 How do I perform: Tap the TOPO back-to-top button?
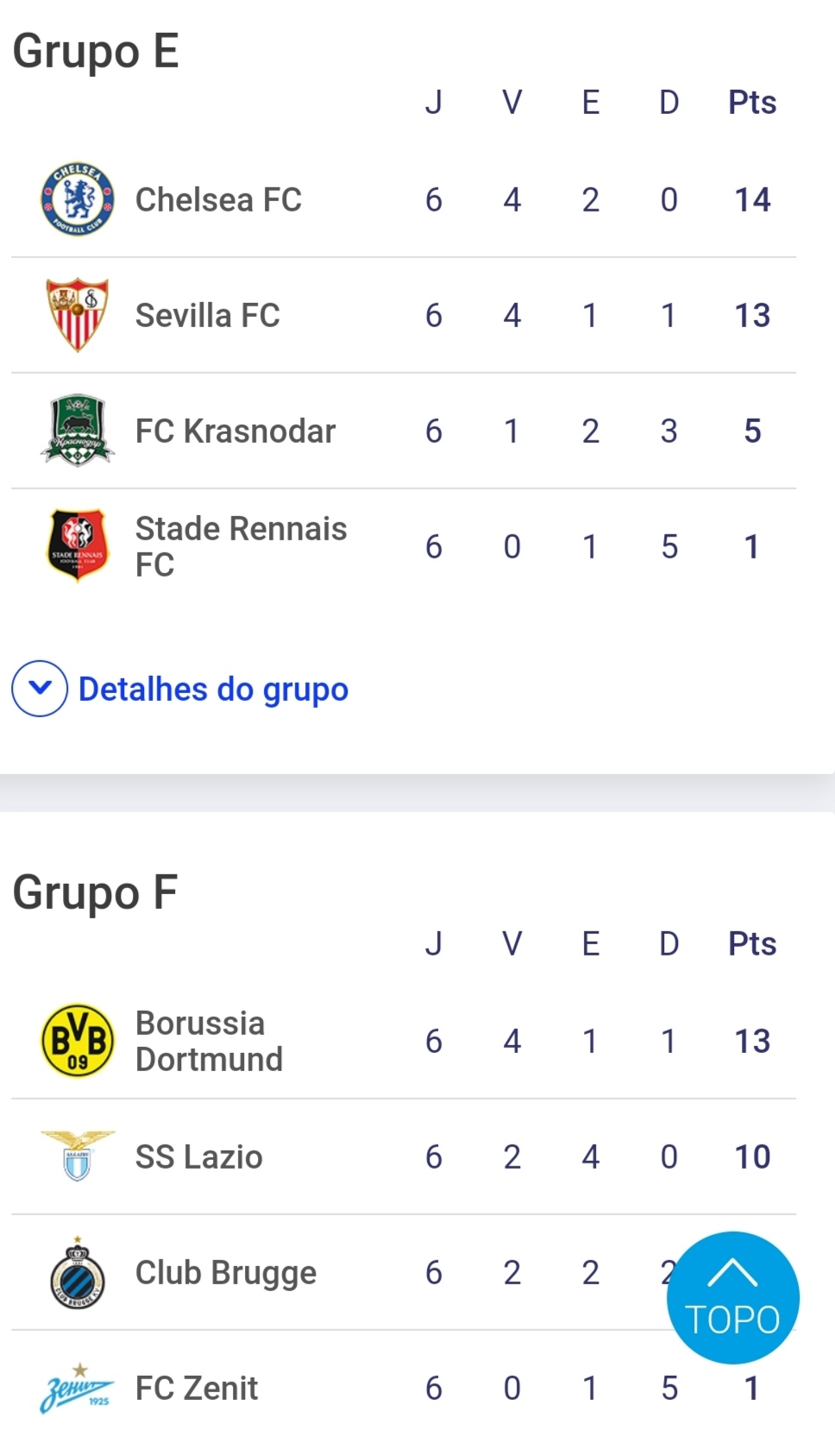coord(732,1297)
